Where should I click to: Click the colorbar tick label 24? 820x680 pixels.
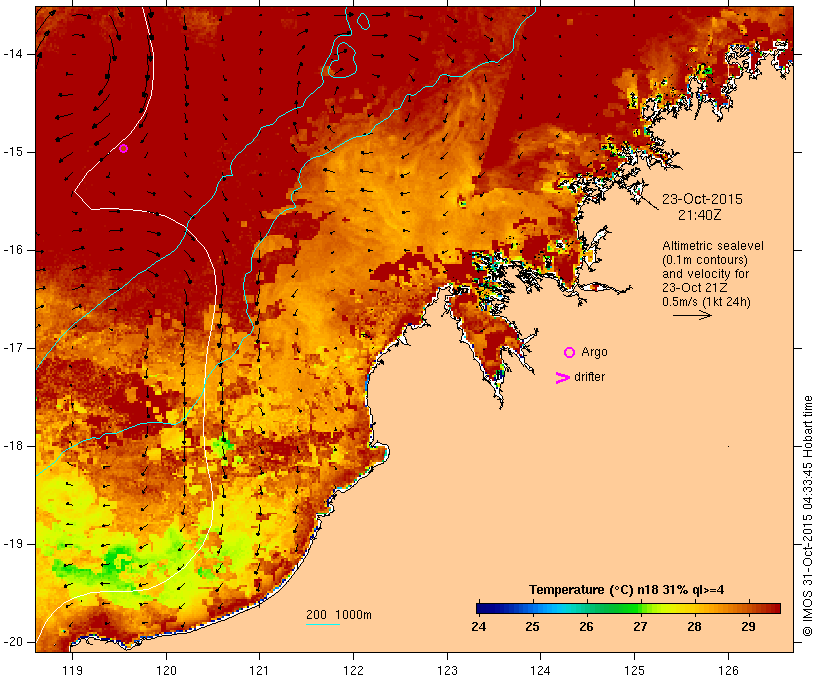479,627
